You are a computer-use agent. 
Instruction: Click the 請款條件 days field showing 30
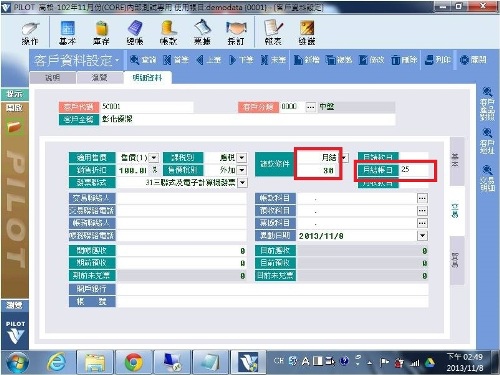pos(316,170)
